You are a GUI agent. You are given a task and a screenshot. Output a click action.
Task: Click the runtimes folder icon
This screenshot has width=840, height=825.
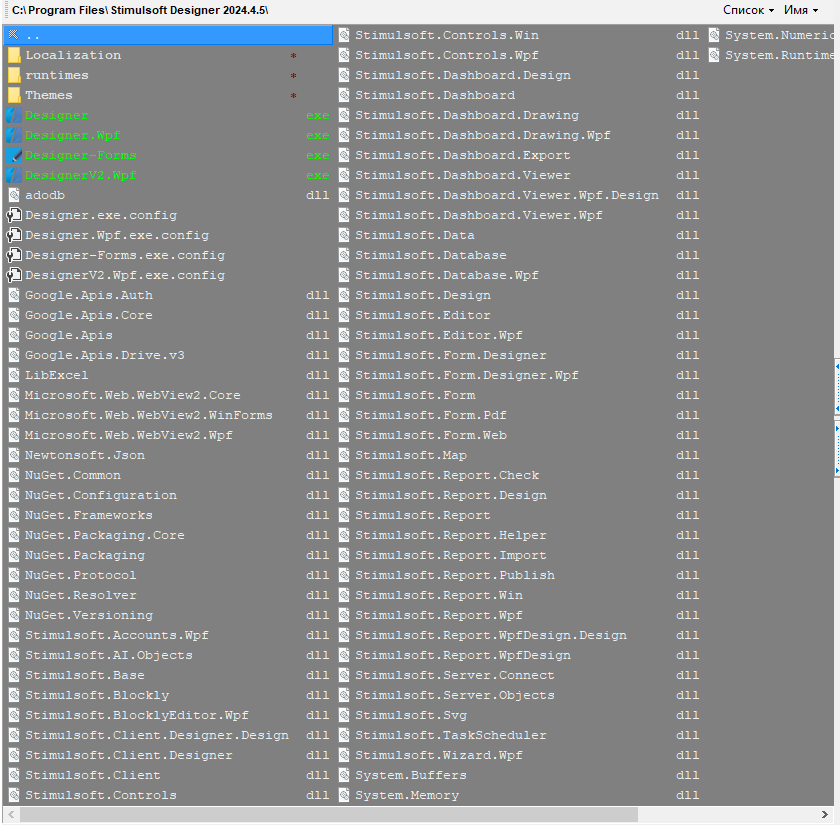(x=14, y=75)
